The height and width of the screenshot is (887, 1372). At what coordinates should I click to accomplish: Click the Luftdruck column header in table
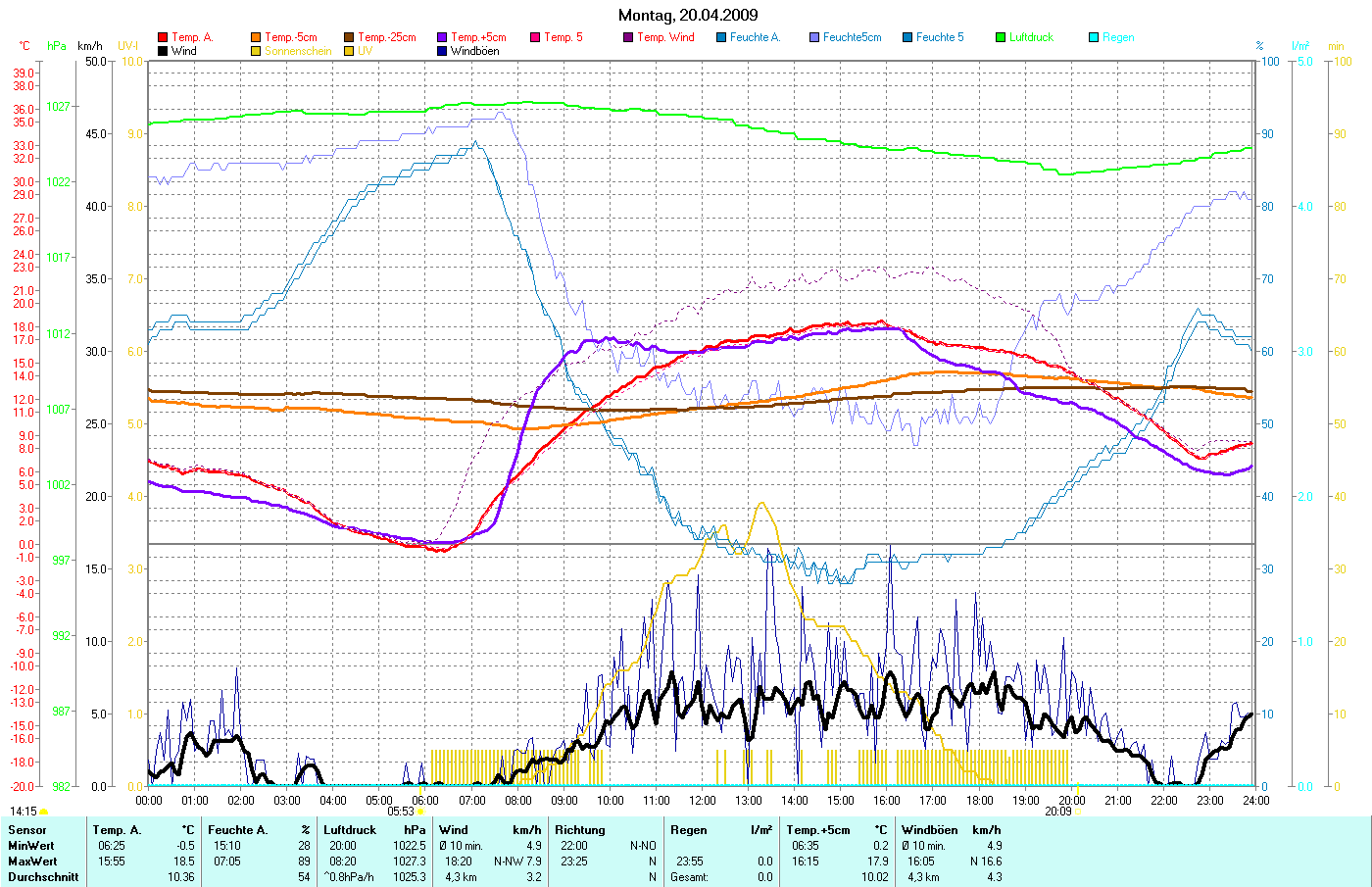pos(350,830)
